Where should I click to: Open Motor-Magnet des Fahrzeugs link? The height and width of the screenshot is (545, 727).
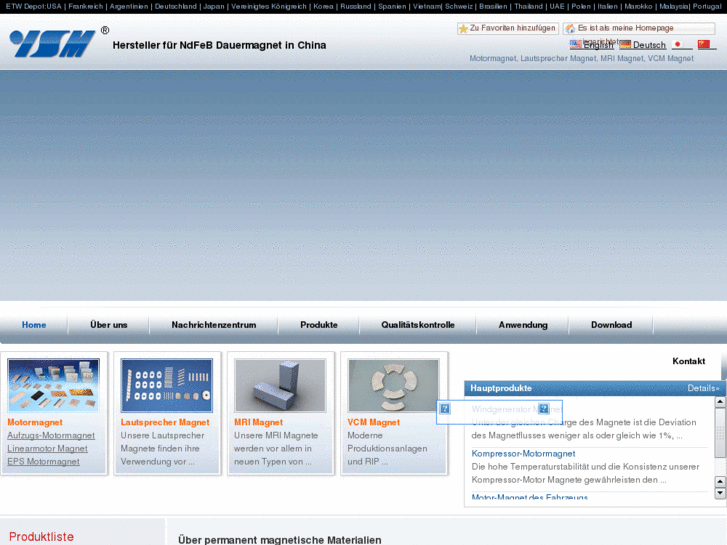[529, 497]
